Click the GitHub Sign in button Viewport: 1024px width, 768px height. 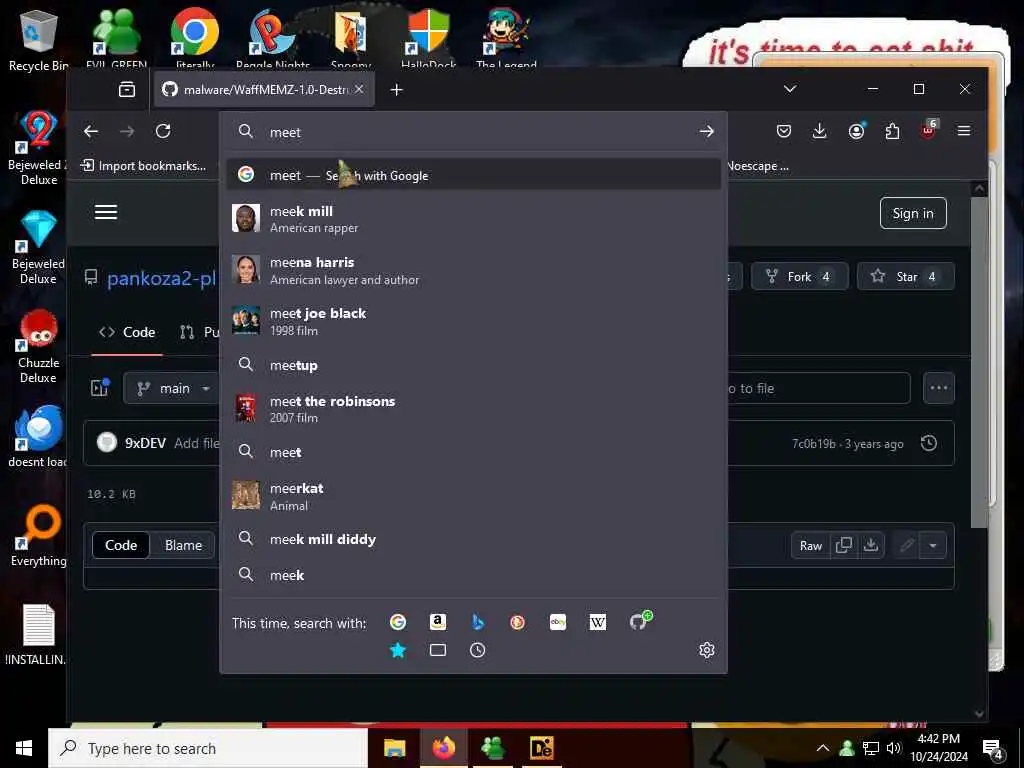point(913,213)
